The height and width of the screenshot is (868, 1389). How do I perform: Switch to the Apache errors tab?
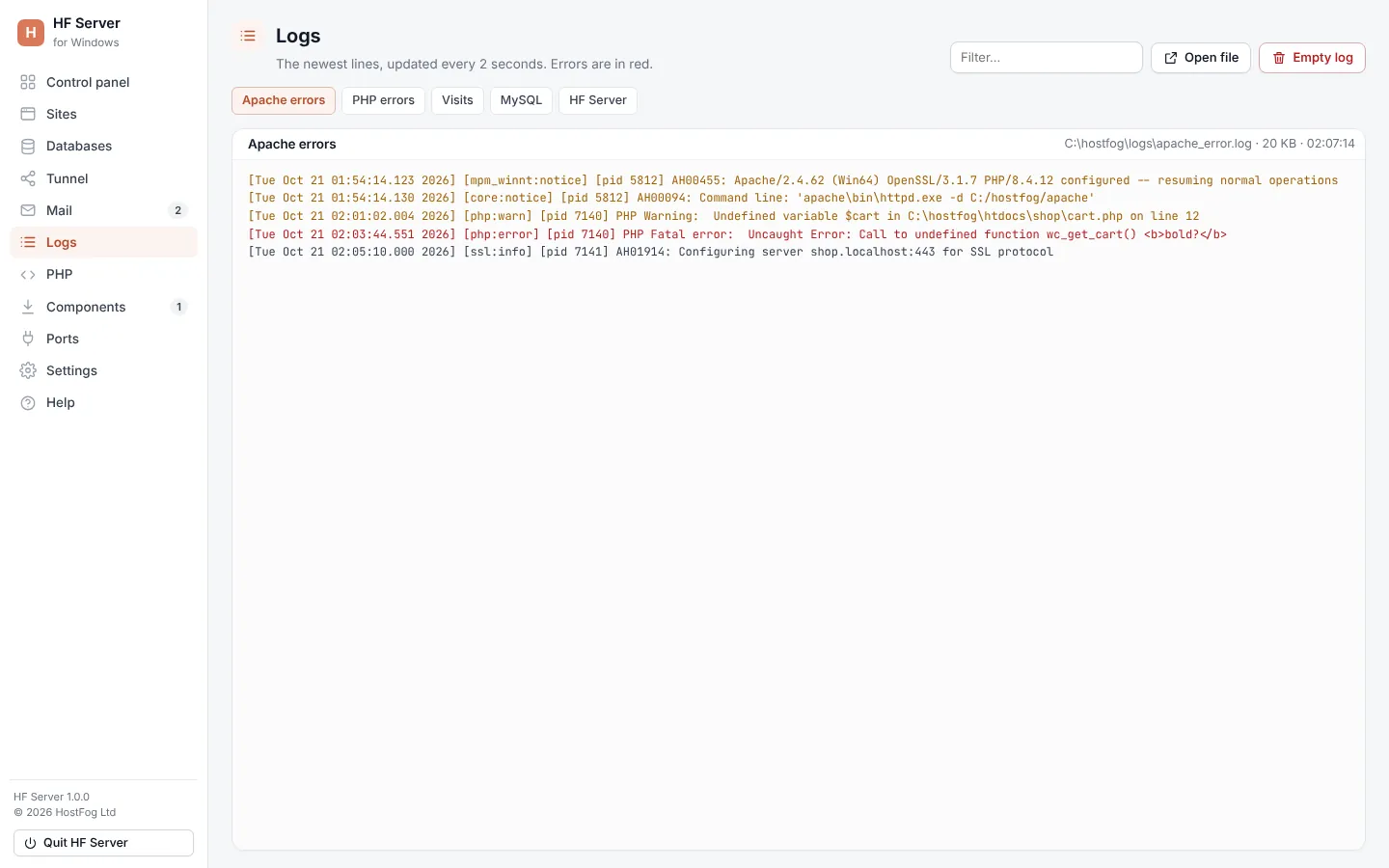(x=284, y=100)
